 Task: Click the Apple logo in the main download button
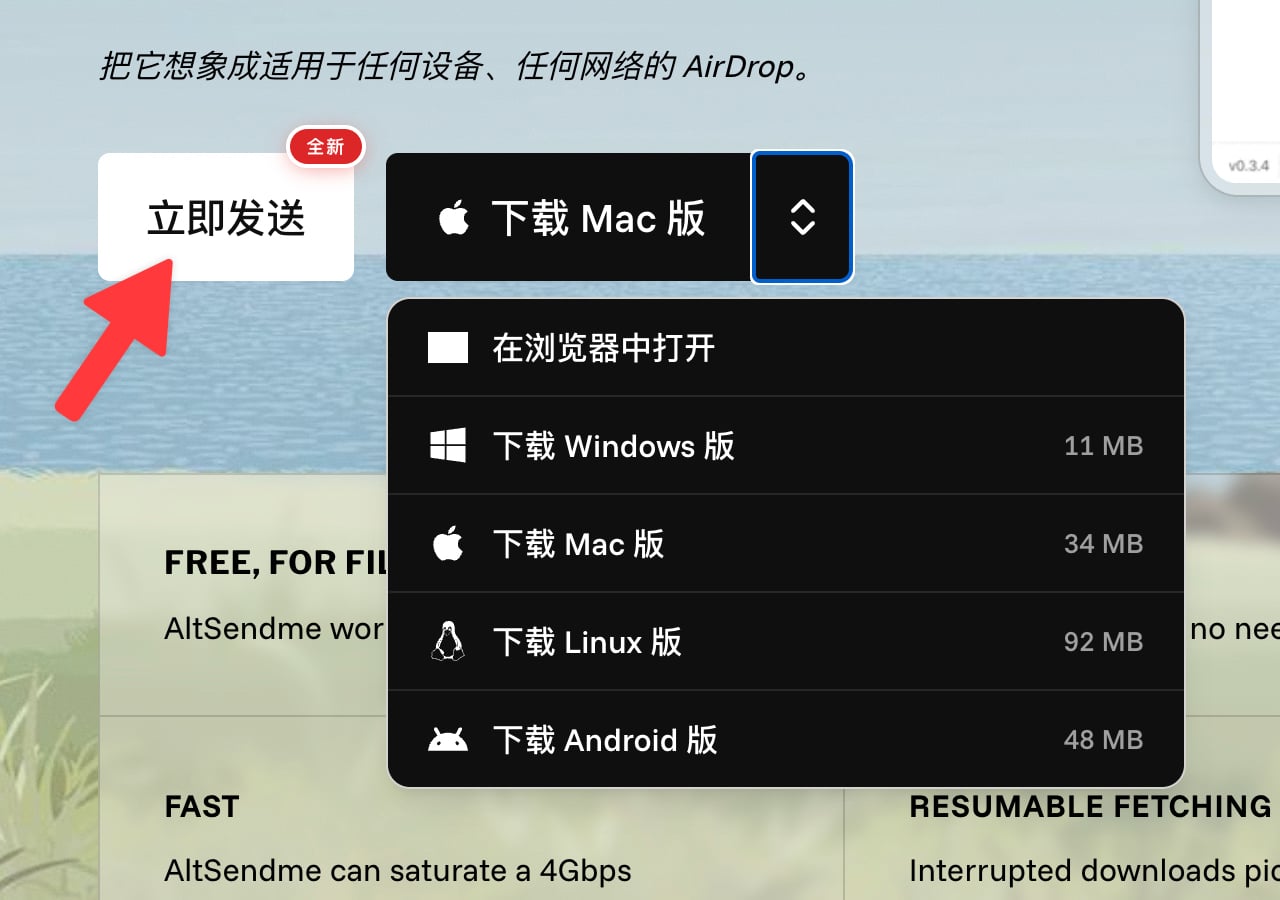click(454, 217)
